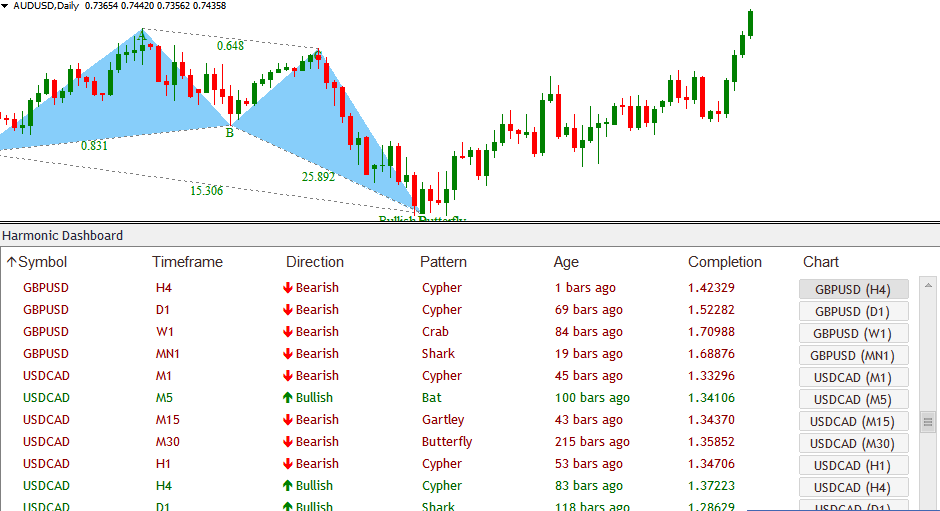Viewport: 940px width, 511px height.
Task: Click the 1.37223 completion value
Action: [712, 486]
